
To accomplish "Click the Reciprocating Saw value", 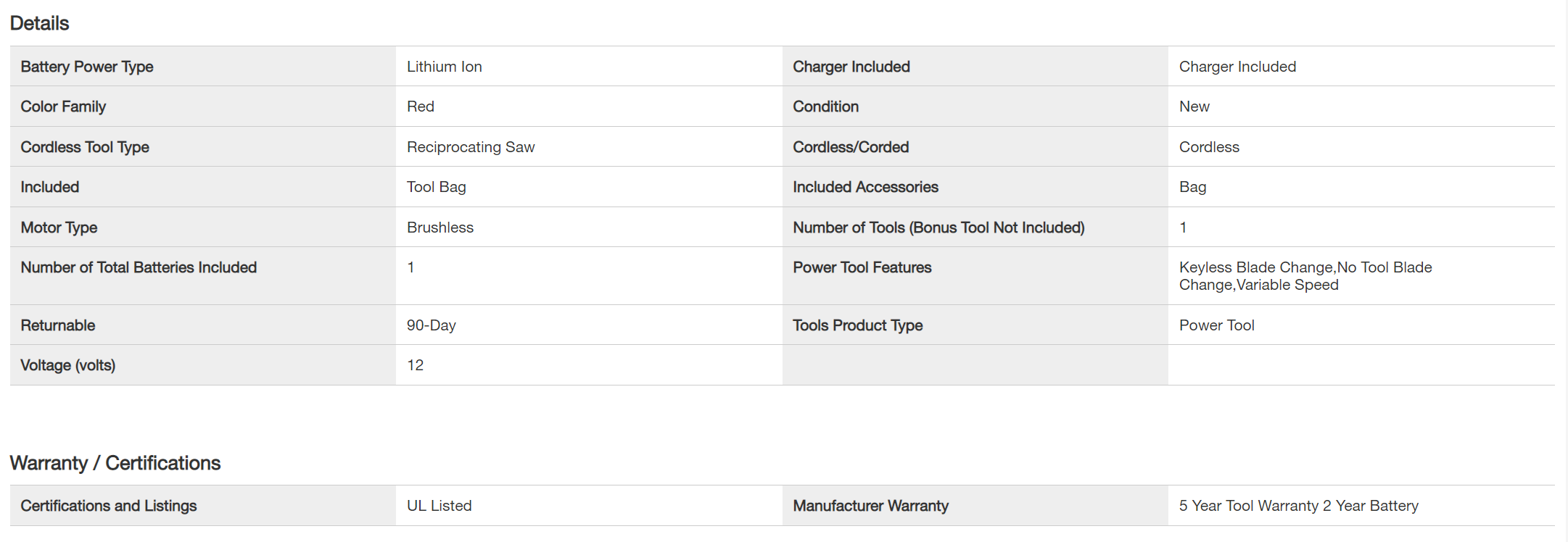I will tap(470, 147).
